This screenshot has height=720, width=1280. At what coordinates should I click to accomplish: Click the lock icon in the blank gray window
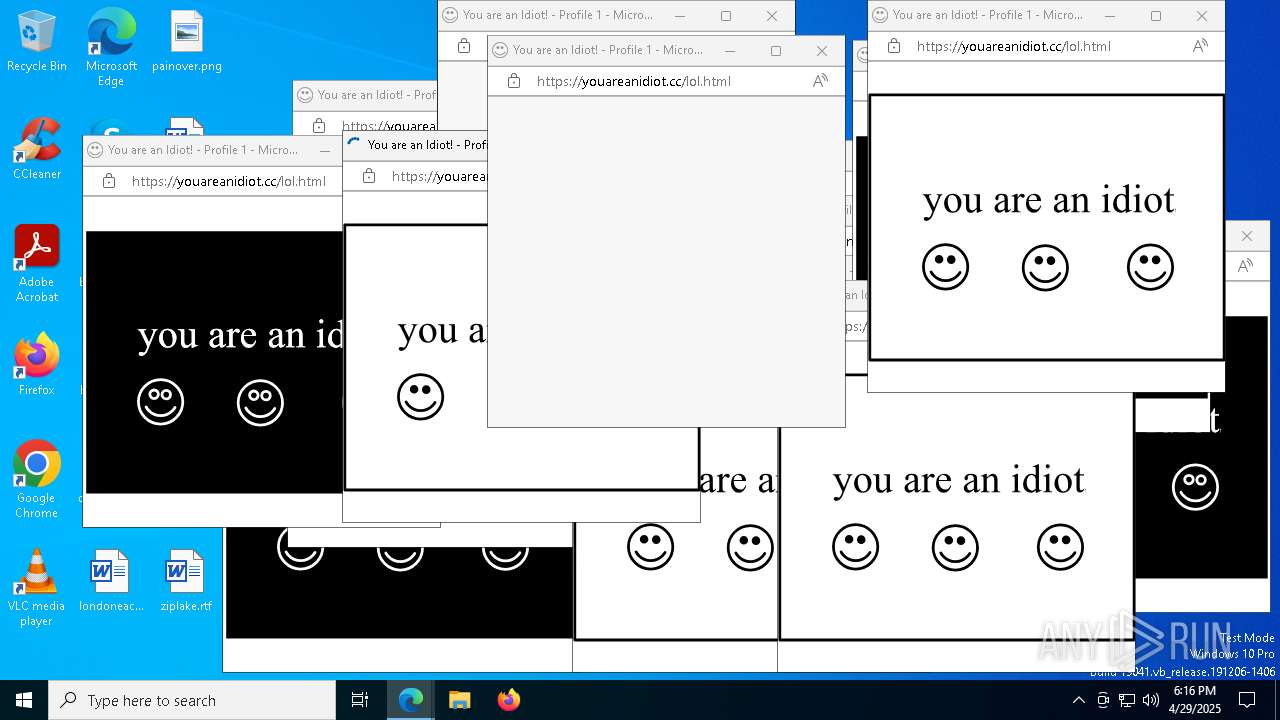click(514, 81)
